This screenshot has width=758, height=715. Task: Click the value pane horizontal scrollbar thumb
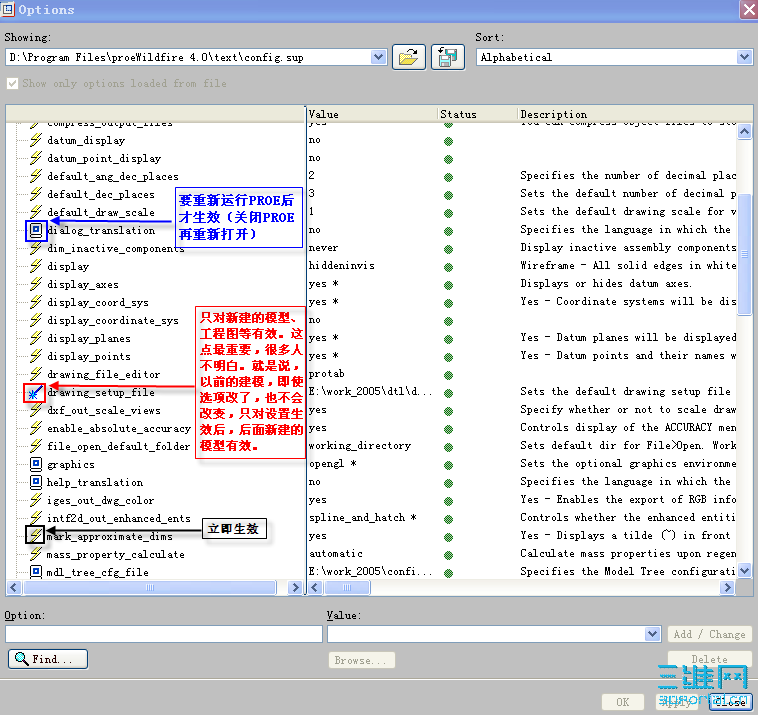(347, 587)
